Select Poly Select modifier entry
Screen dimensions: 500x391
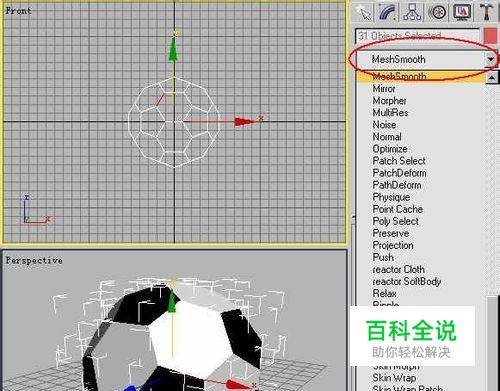pos(395,221)
